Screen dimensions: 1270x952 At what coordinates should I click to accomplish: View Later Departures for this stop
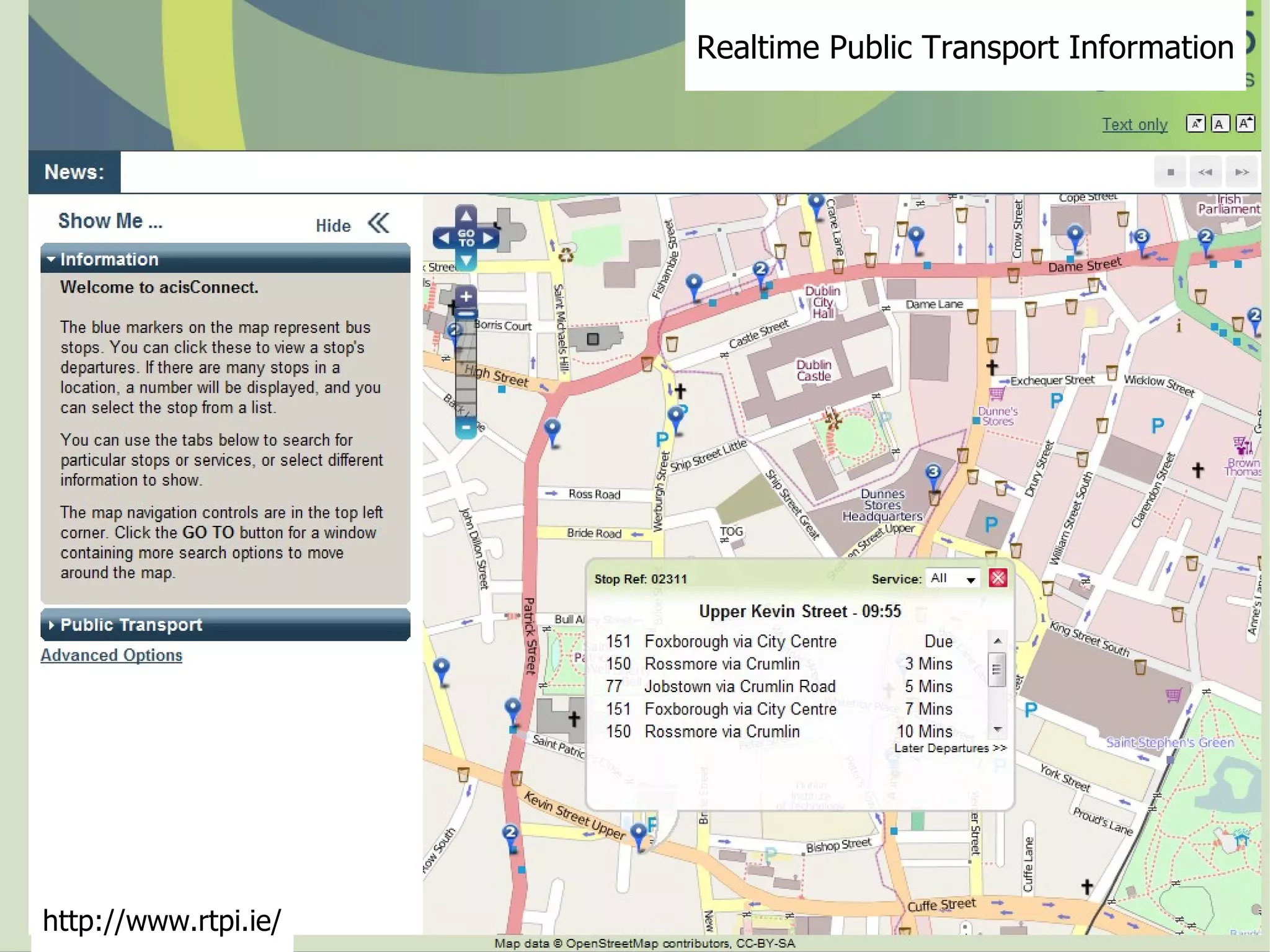pyautogui.click(x=949, y=748)
